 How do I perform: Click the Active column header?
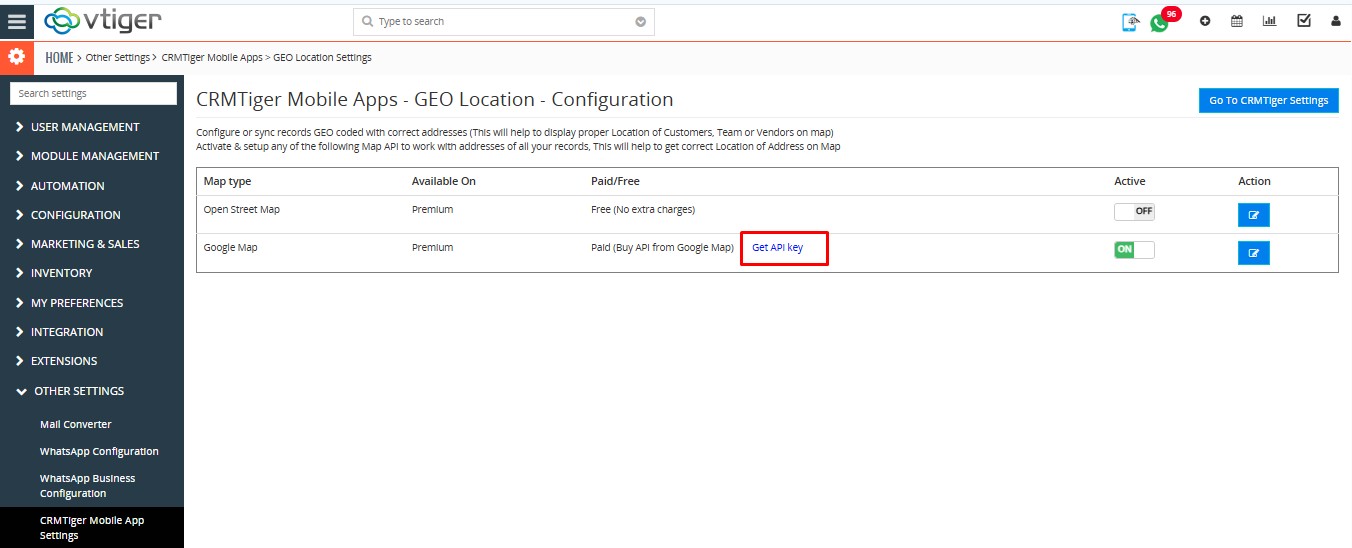(1130, 181)
